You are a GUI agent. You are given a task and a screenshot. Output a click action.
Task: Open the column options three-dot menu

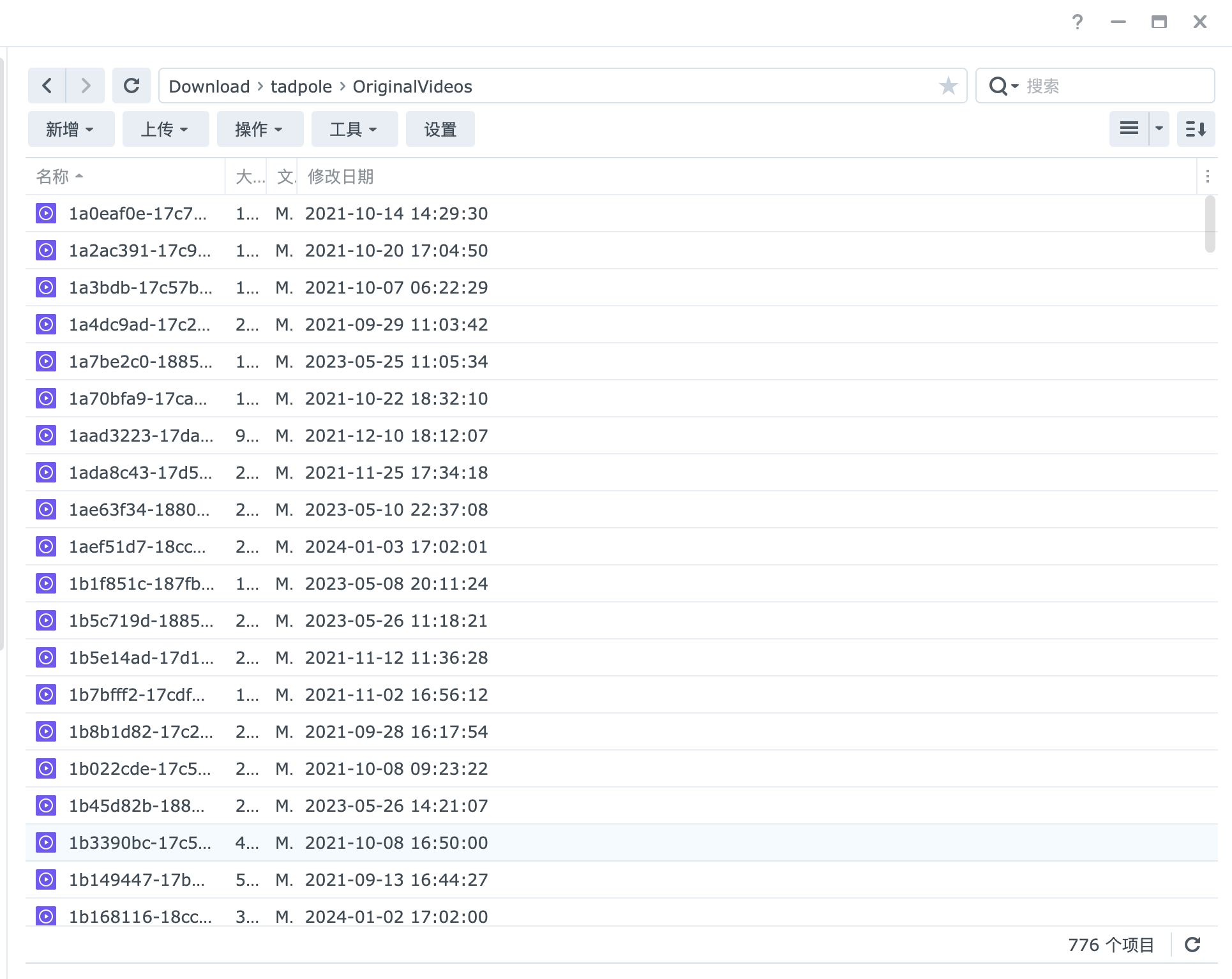coord(1207,177)
